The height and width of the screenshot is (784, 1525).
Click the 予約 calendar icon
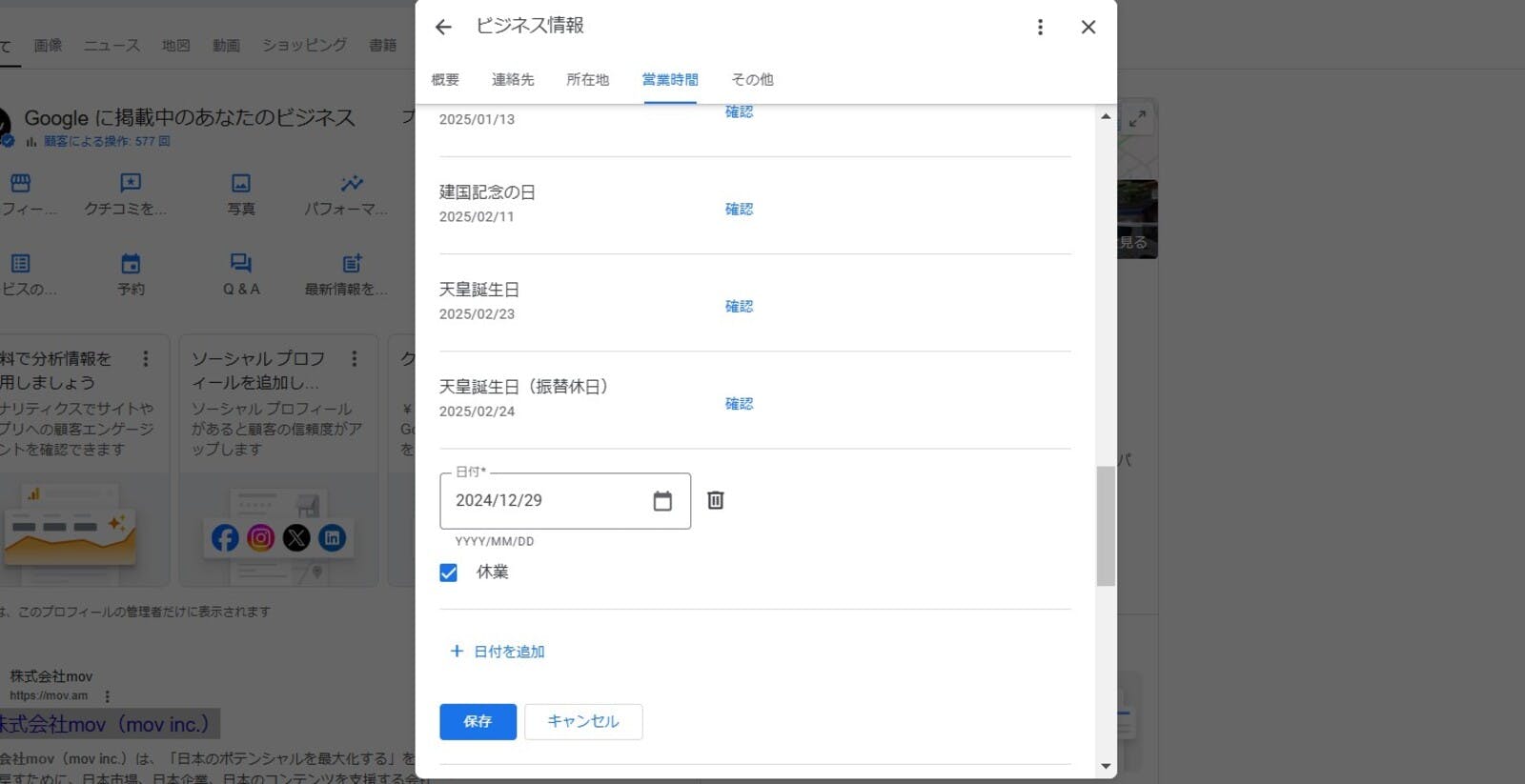131,264
